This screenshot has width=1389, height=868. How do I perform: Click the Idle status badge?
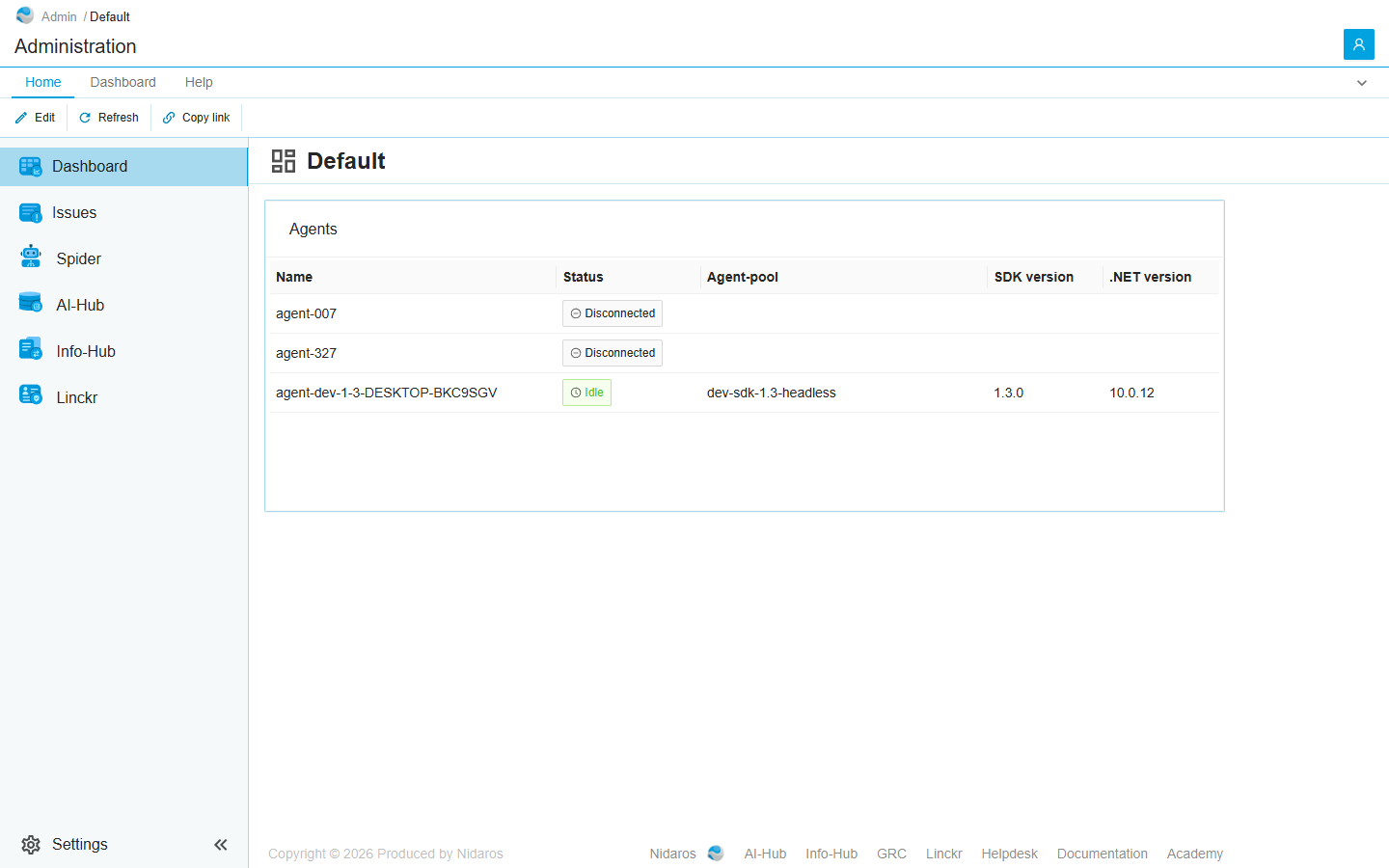[x=586, y=393]
